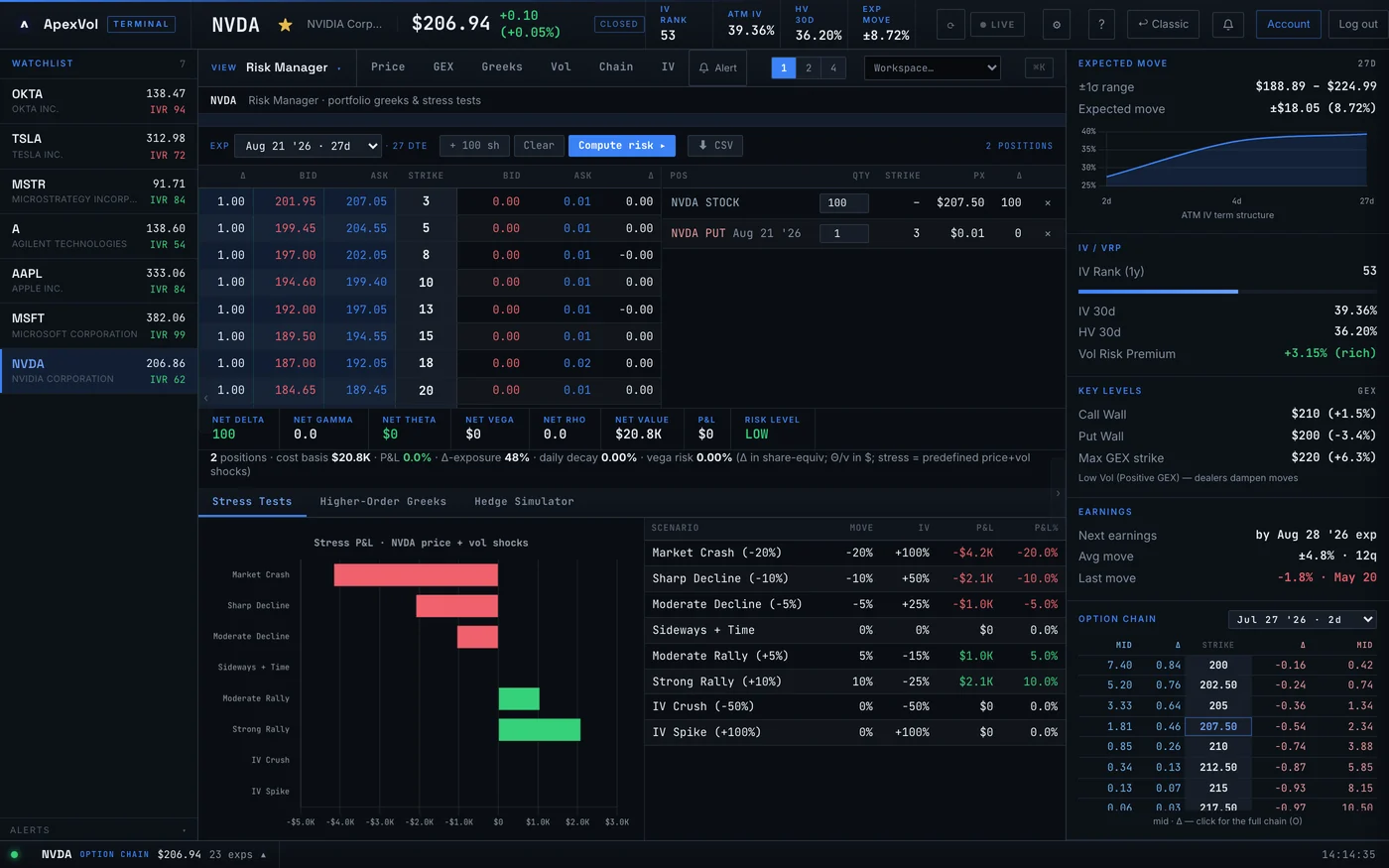Viewport: 1389px width, 868px height.
Task: Click the ApexVol logo icon
Action: point(24,24)
